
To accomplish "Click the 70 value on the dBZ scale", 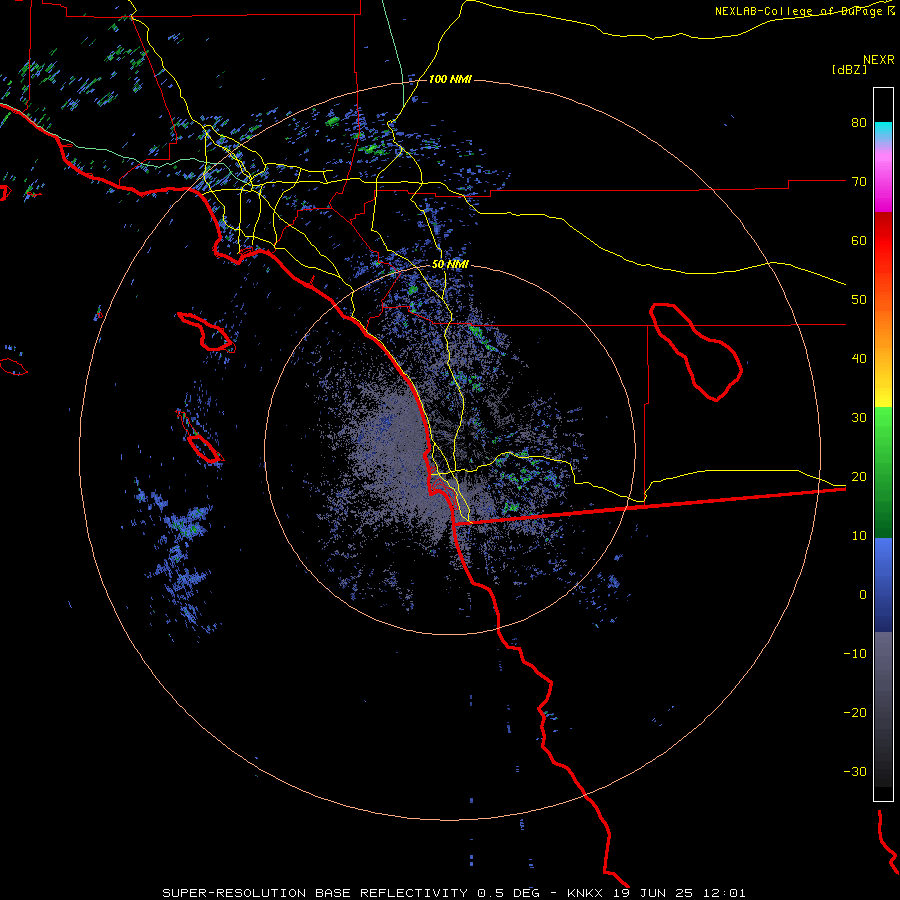I will [x=859, y=182].
